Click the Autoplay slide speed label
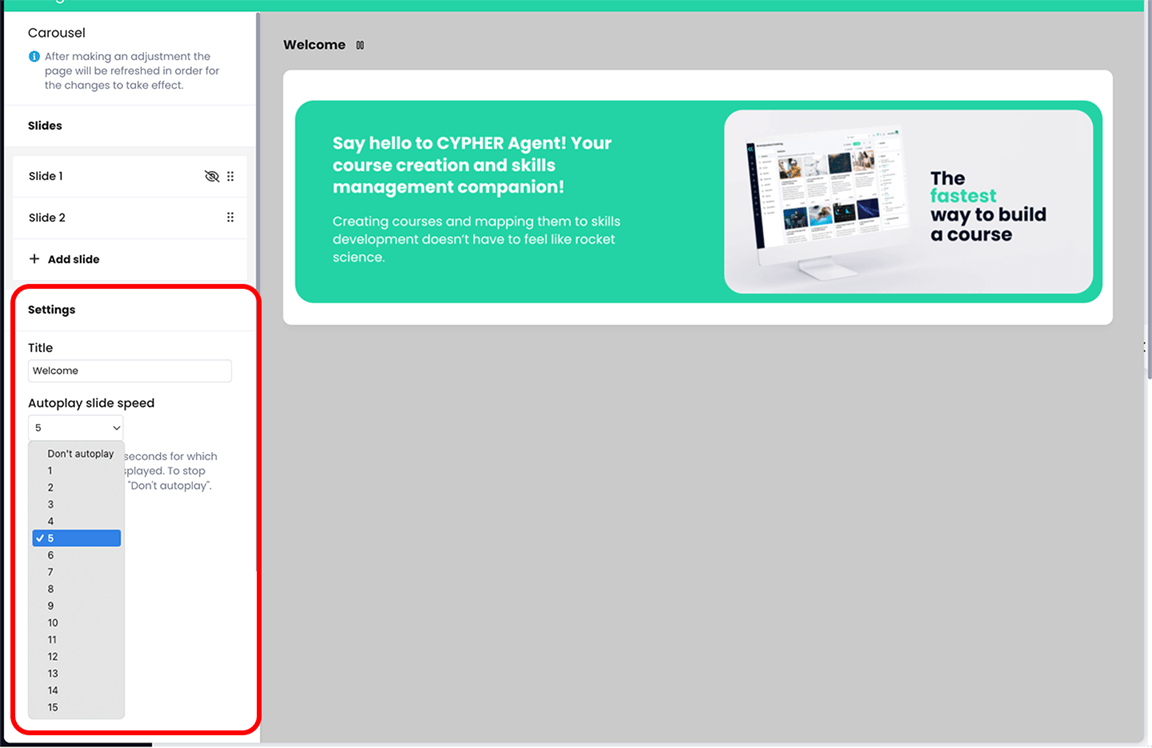1152x748 pixels. pyautogui.click(x=91, y=403)
